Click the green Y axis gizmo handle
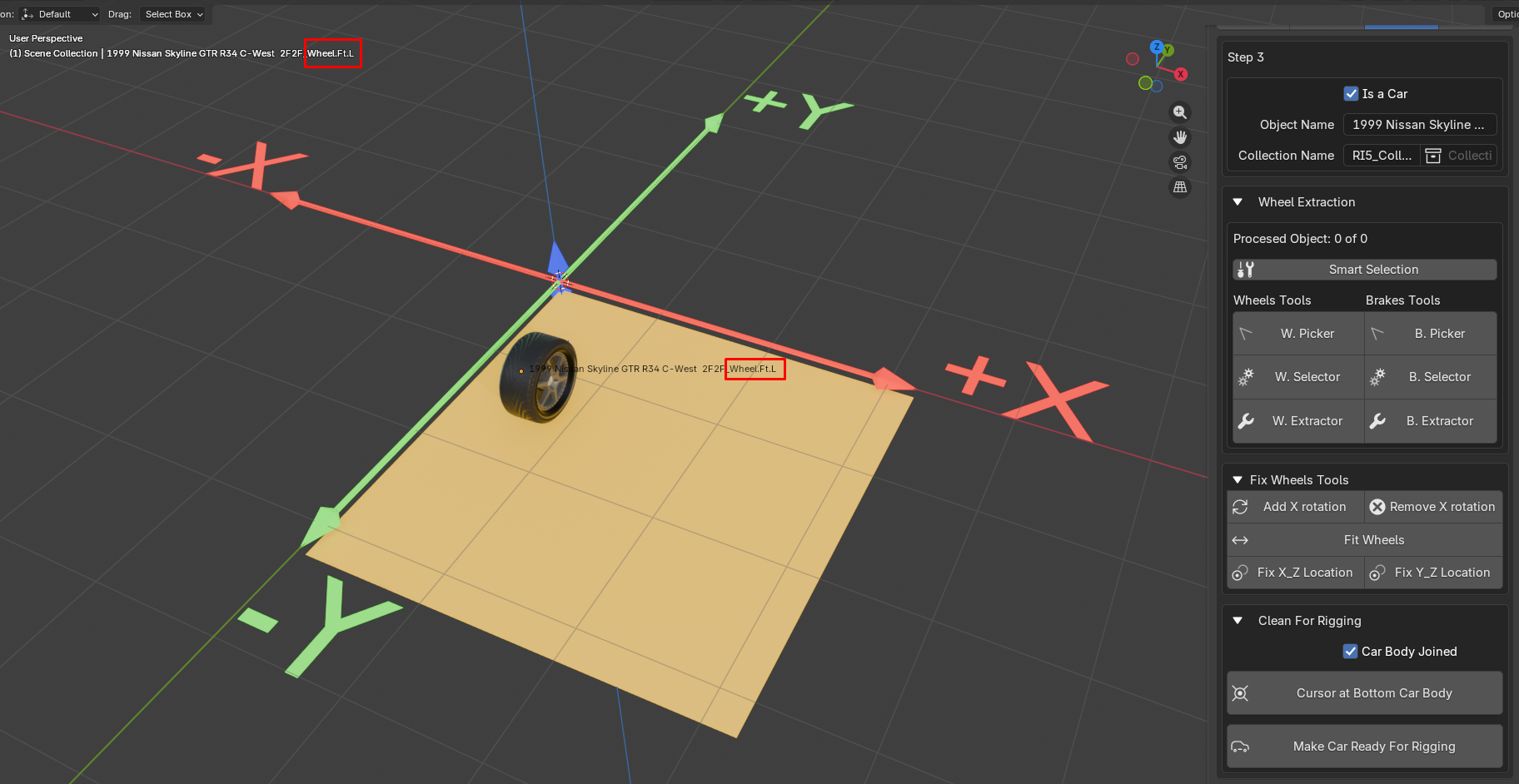 click(x=1168, y=51)
